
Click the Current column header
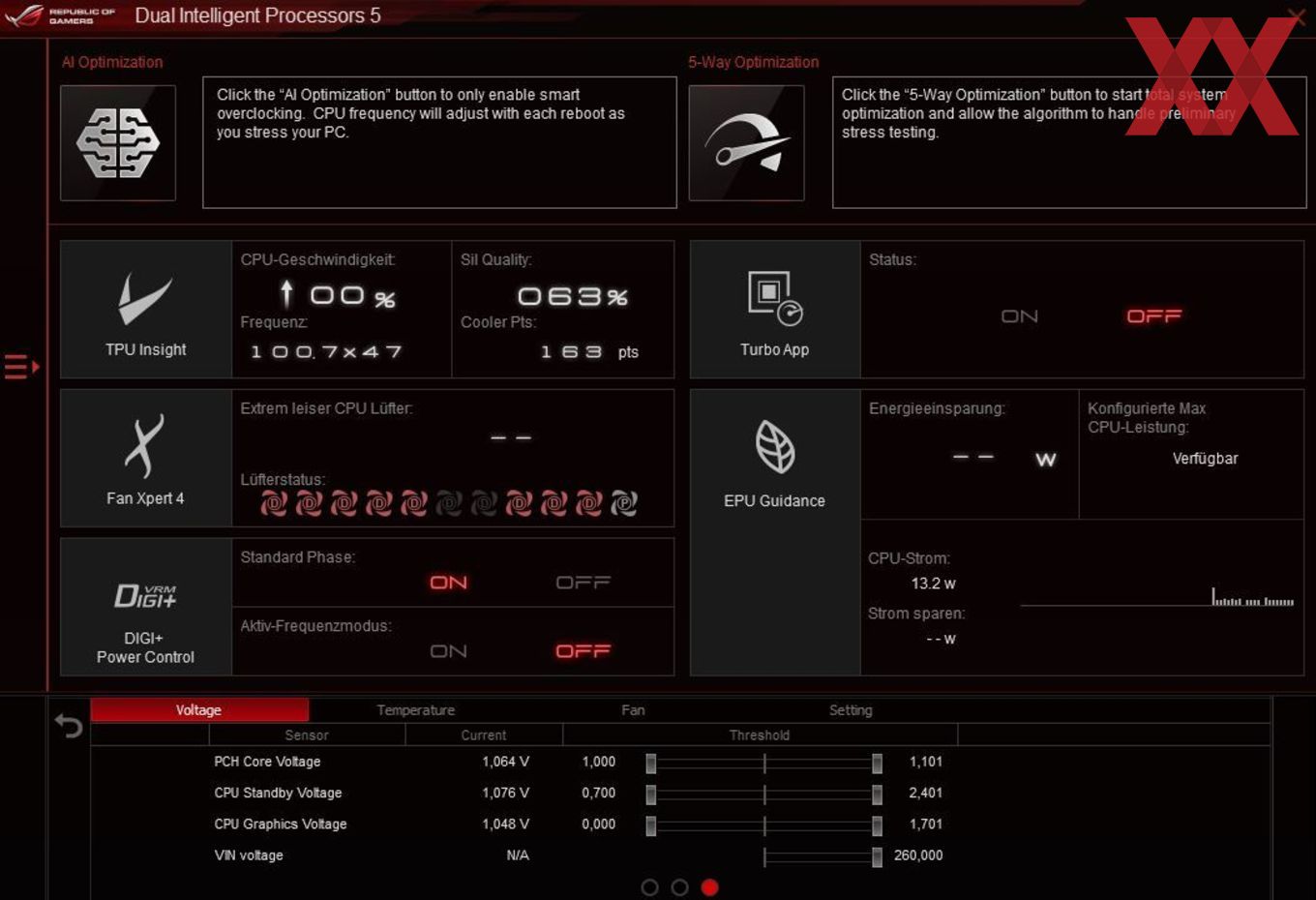coord(484,735)
